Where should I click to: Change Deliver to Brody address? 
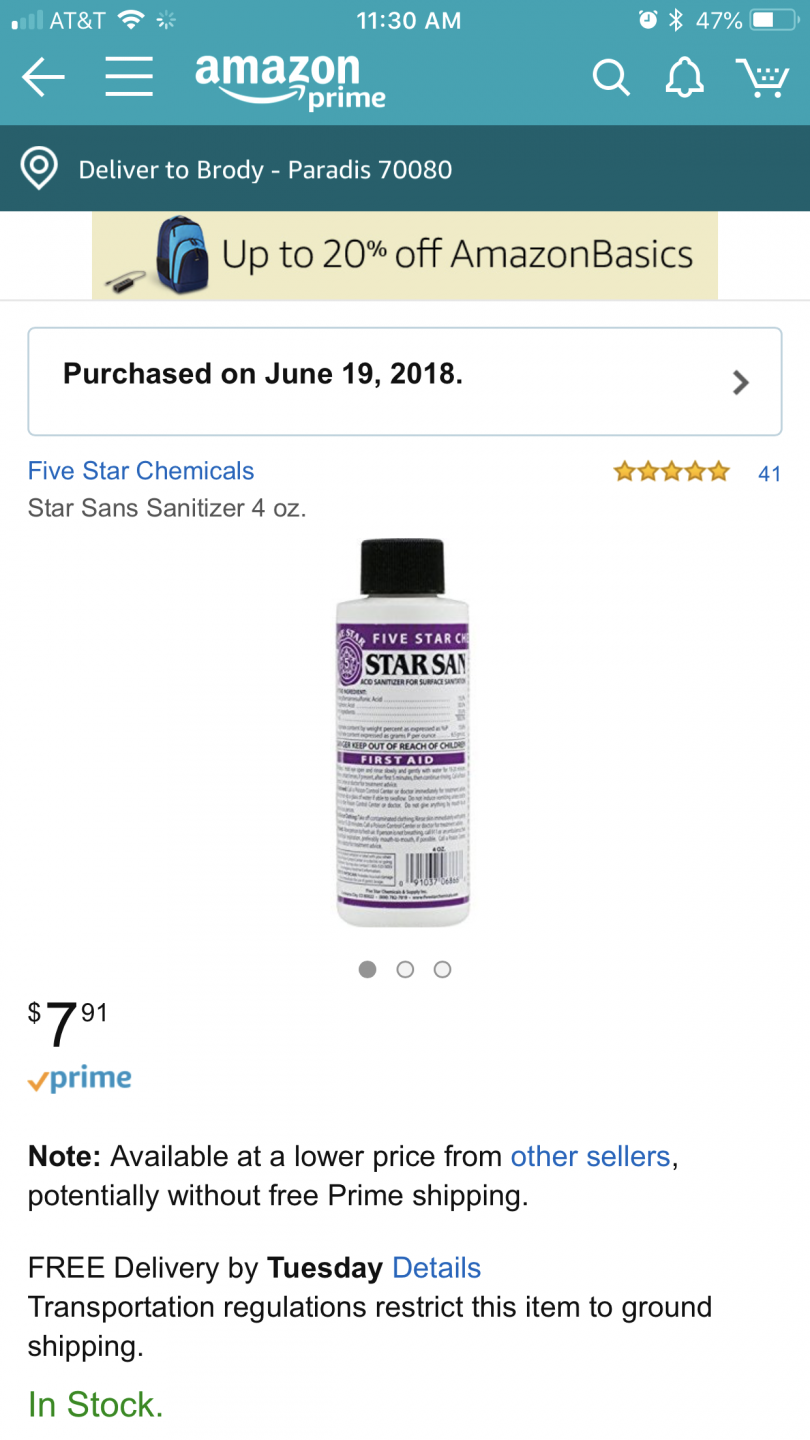(x=265, y=169)
